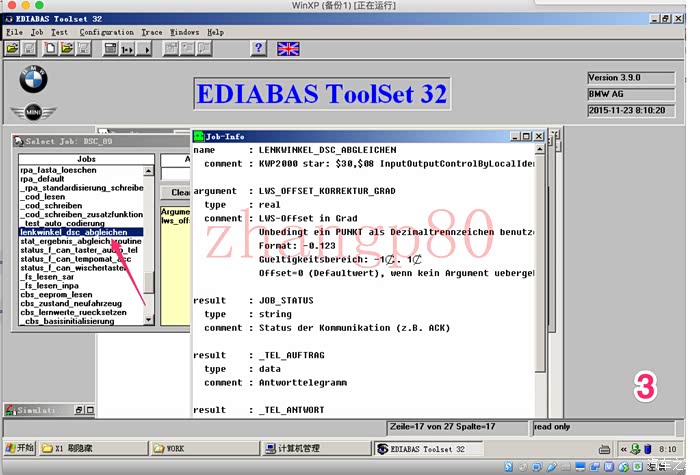Viewport: 700px width, 475px height.
Task: Click the green Job-Info window title icon
Action: click(x=199, y=136)
